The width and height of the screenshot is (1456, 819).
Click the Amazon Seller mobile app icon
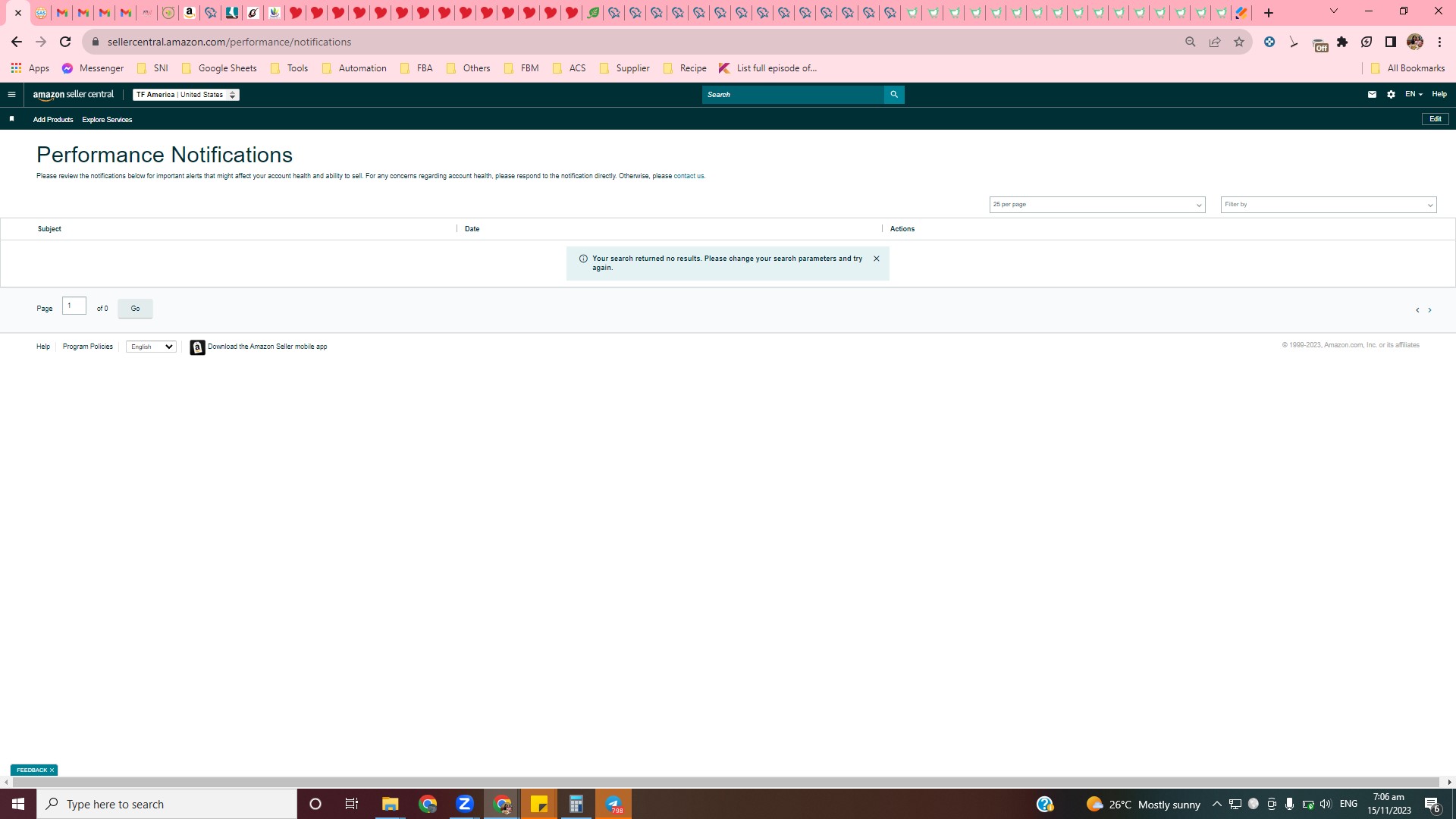tap(197, 347)
